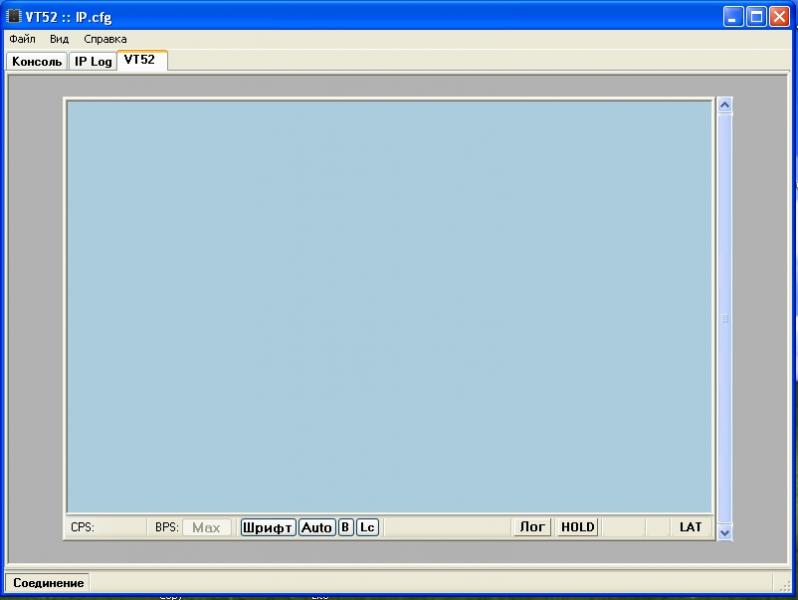Viewport: 798px width, 600px height.
Task: Click inside the blue terminal screen area
Action: (389, 306)
